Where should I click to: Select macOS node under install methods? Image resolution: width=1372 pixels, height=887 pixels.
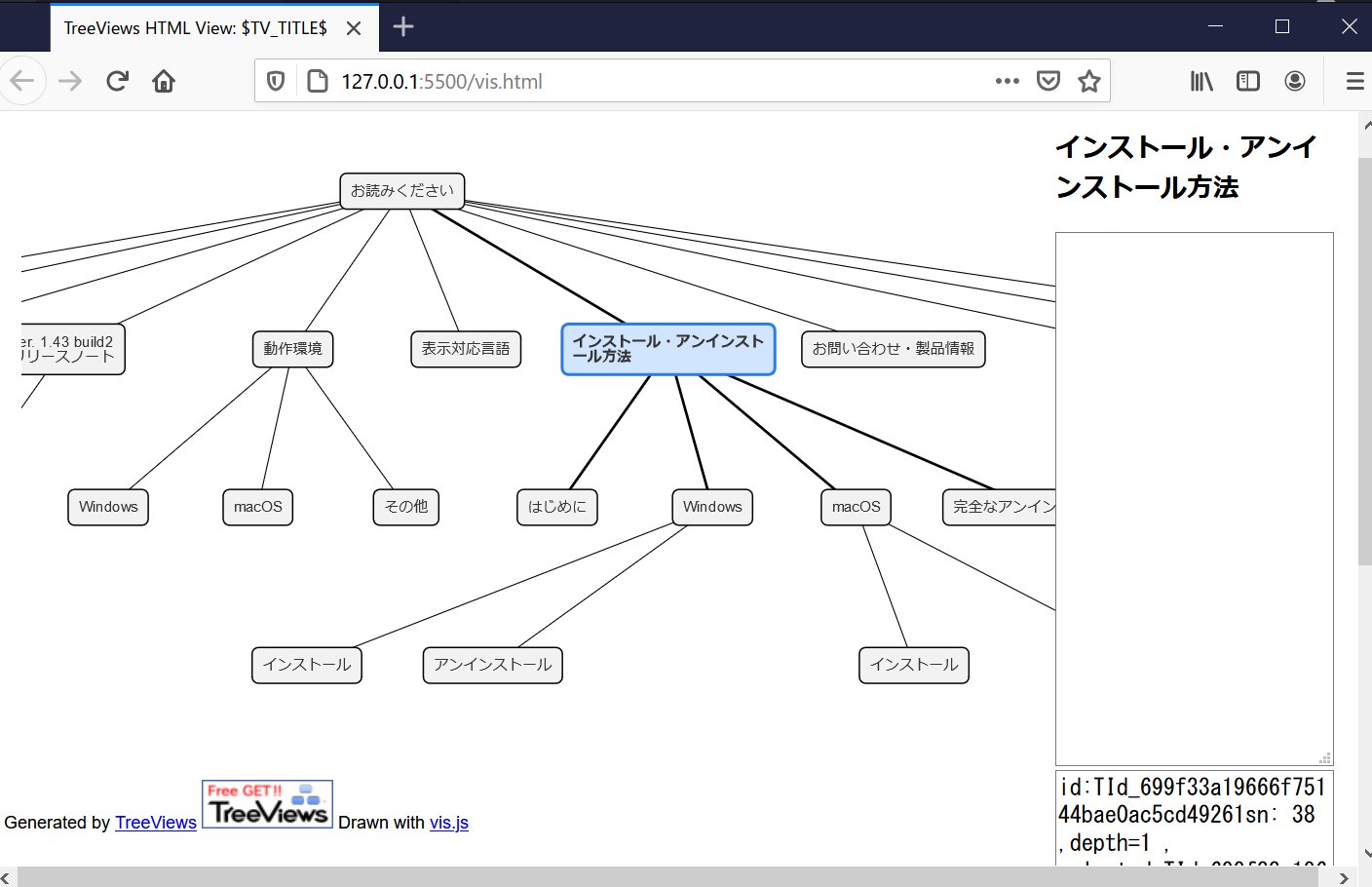(x=857, y=507)
